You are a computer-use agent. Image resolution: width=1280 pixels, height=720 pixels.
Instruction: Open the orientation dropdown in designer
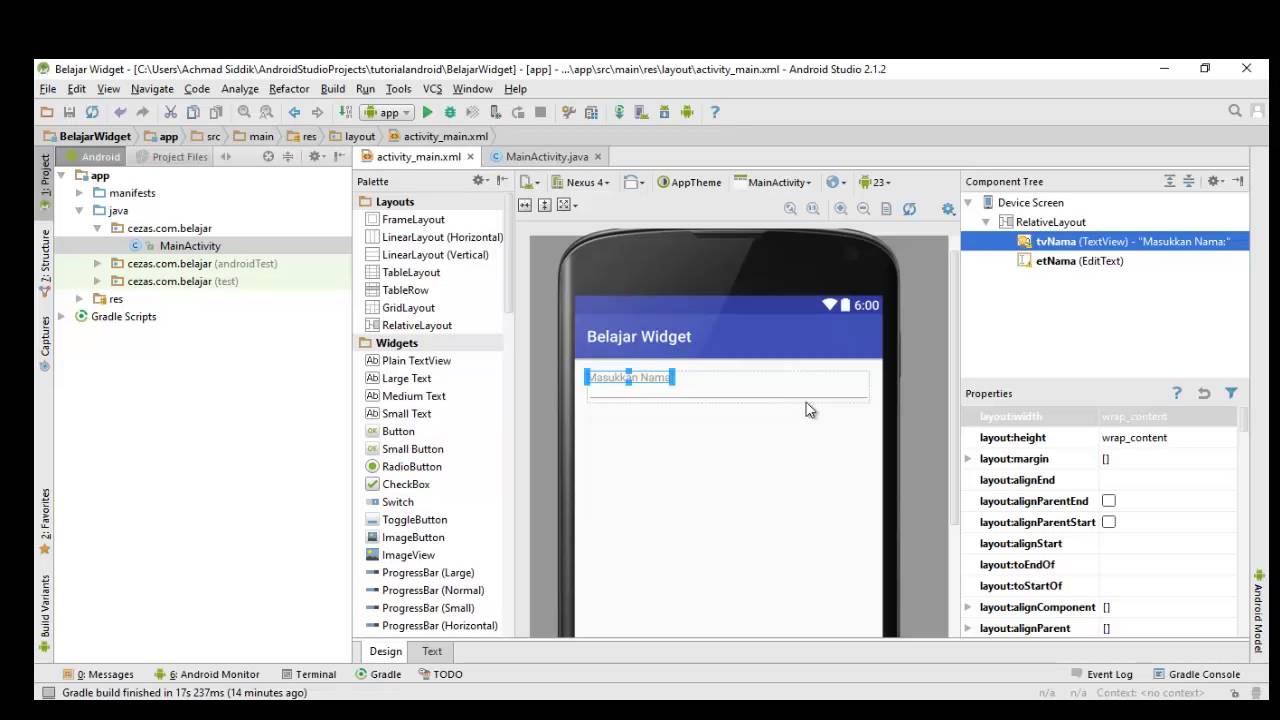634,182
